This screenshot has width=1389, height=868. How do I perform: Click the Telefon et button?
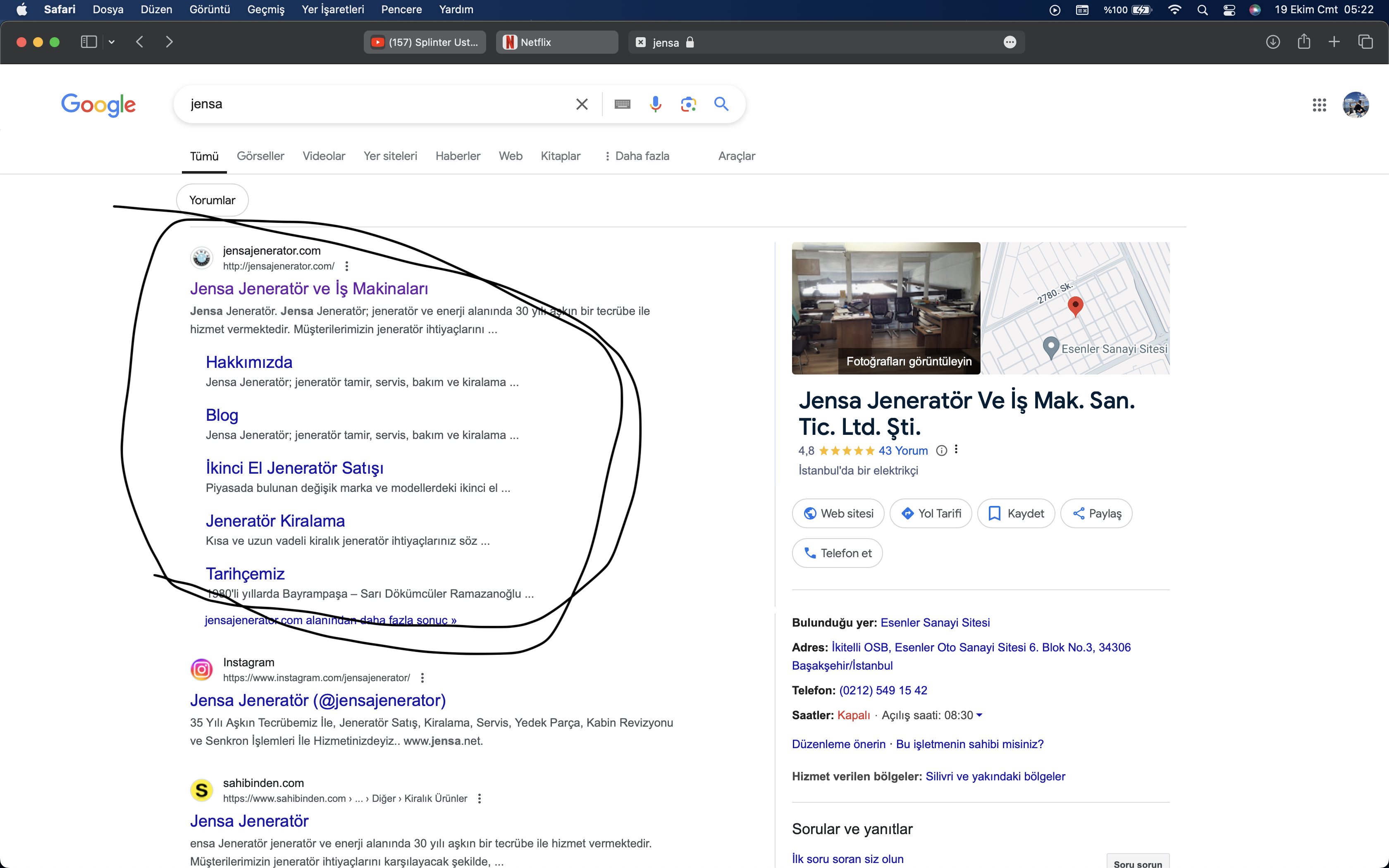pyautogui.click(x=838, y=553)
